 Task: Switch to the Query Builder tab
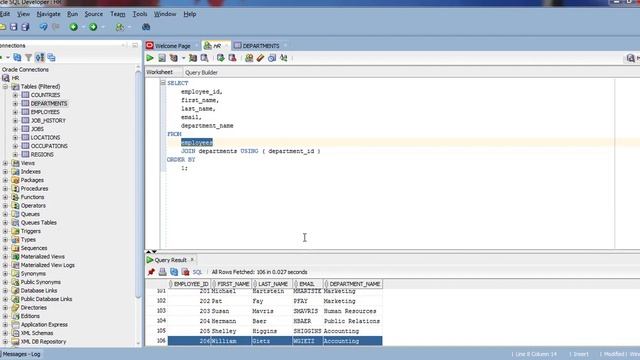(x=201, y=72)
